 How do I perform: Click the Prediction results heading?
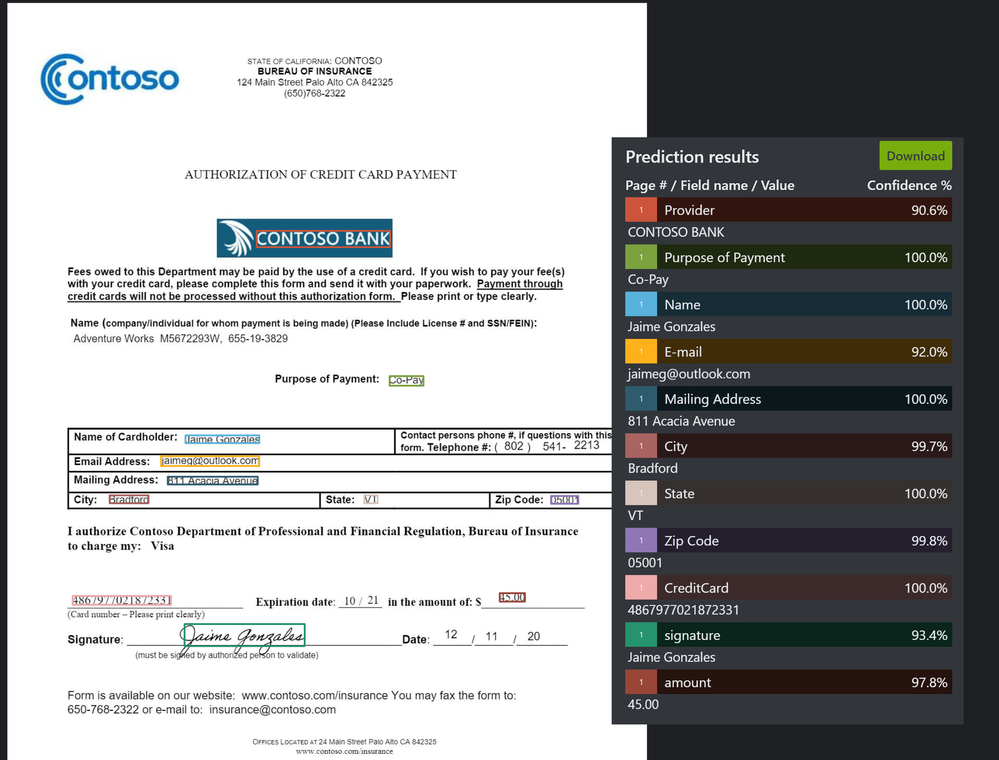coord(692,157)
